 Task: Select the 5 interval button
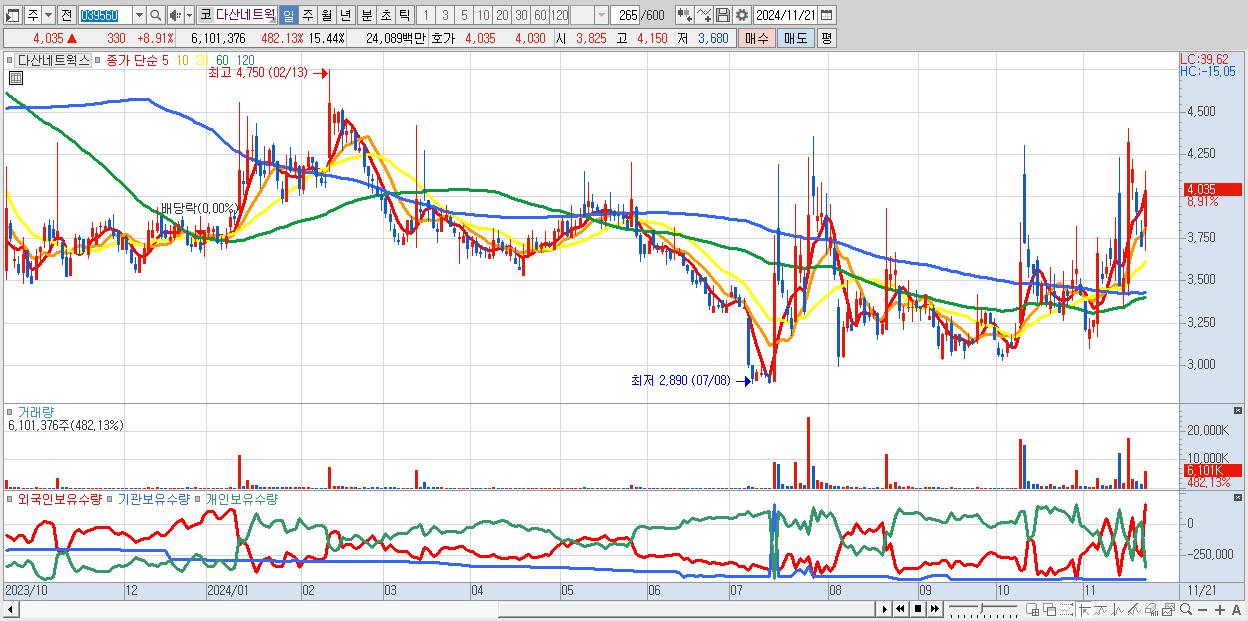coord(464,15)
